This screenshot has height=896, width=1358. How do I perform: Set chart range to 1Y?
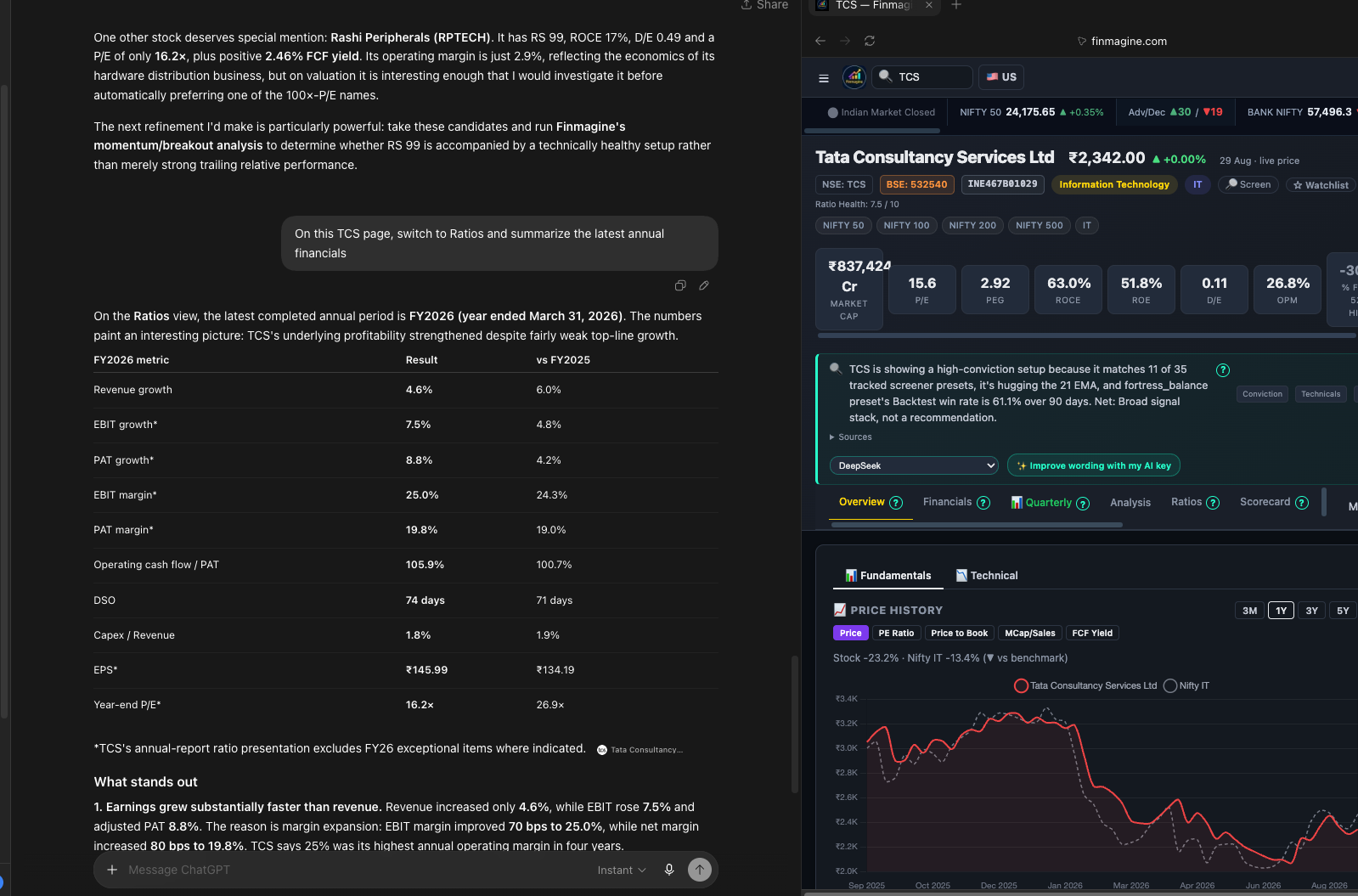pos(1281,611)
